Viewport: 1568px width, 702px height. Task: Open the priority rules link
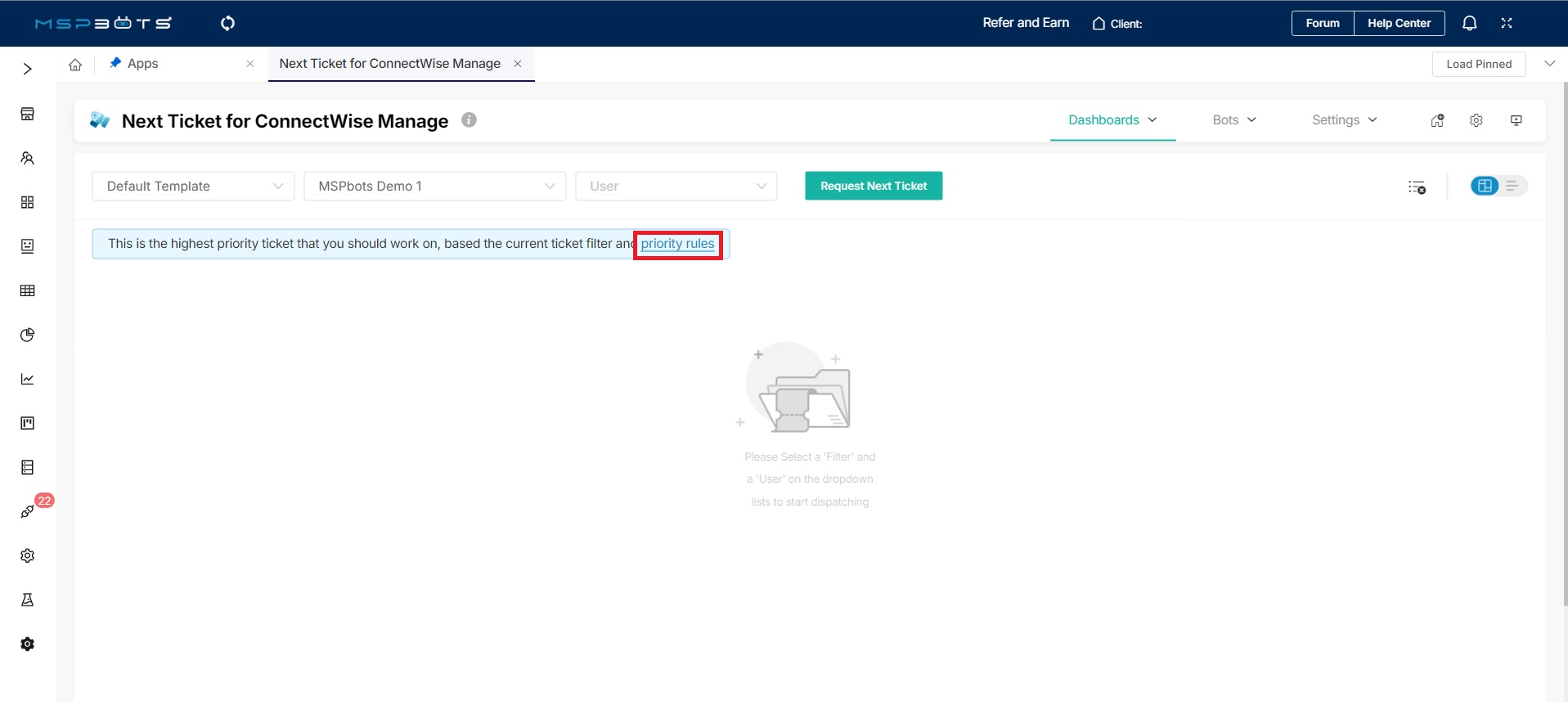click(x=677, y=244)
